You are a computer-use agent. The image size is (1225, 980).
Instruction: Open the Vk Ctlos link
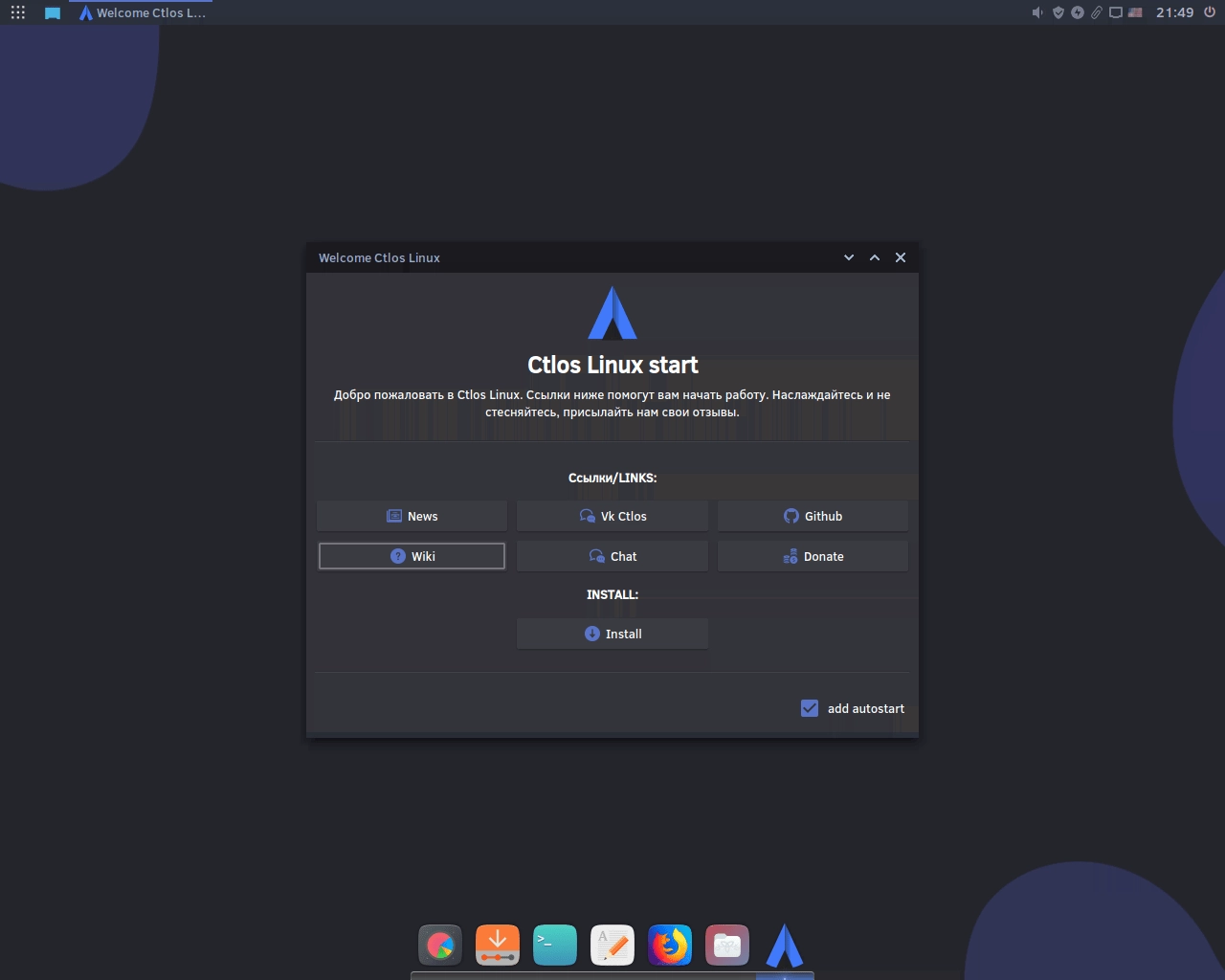tap(612, 516)
